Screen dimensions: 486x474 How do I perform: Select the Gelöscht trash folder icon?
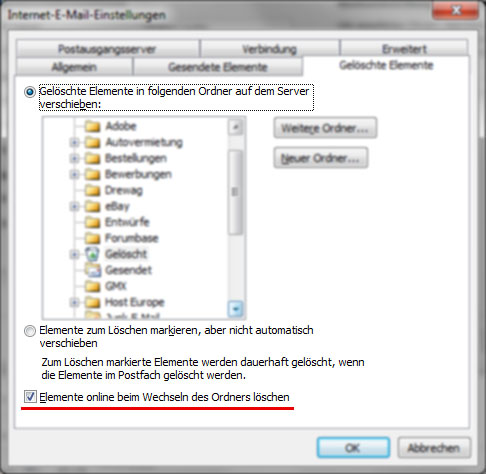[92, 254]
